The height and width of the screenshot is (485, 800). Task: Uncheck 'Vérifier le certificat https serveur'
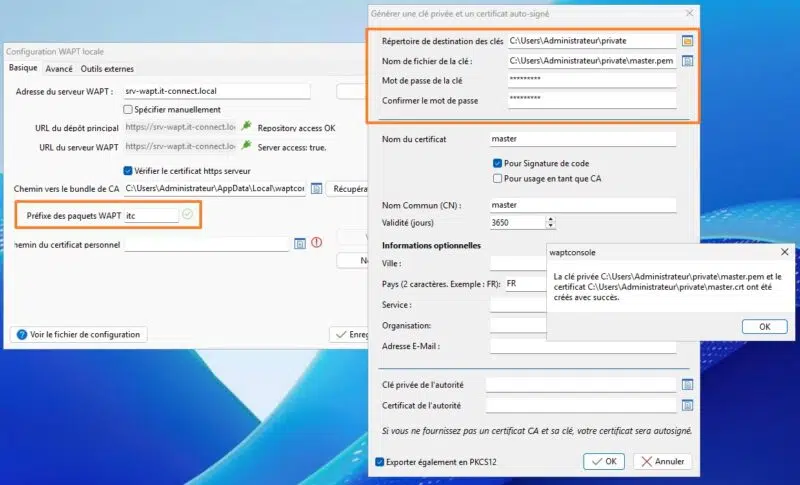point(128,171)
